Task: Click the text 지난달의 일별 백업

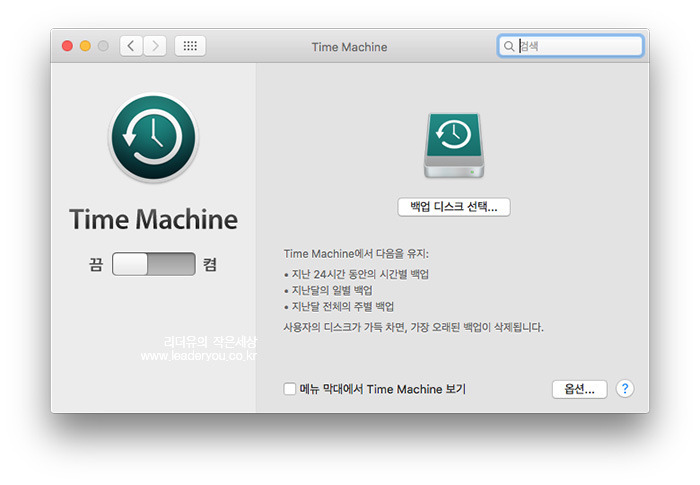Action: point(332,290)
